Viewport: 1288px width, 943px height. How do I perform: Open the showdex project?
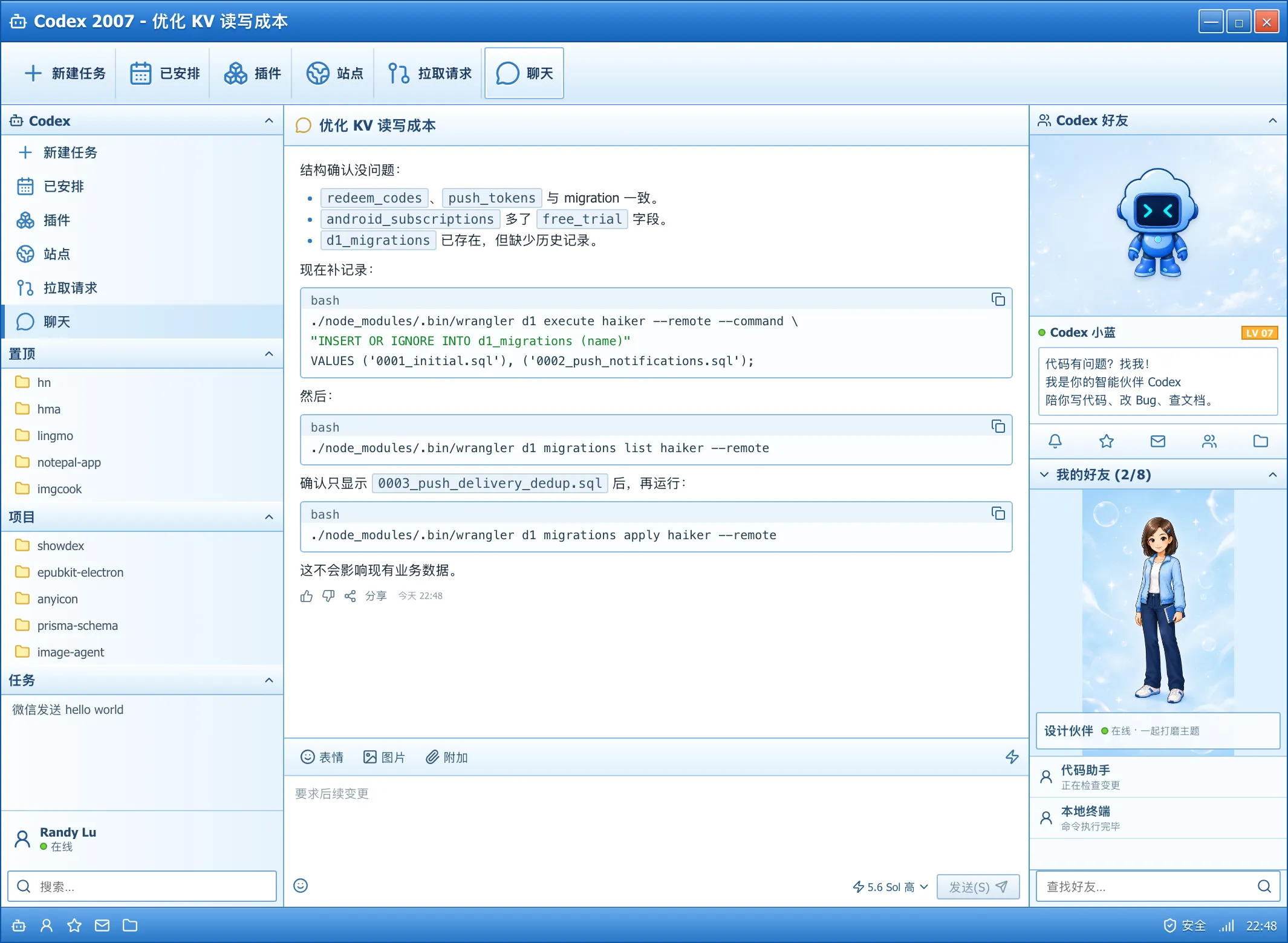(x=142, y=545)
